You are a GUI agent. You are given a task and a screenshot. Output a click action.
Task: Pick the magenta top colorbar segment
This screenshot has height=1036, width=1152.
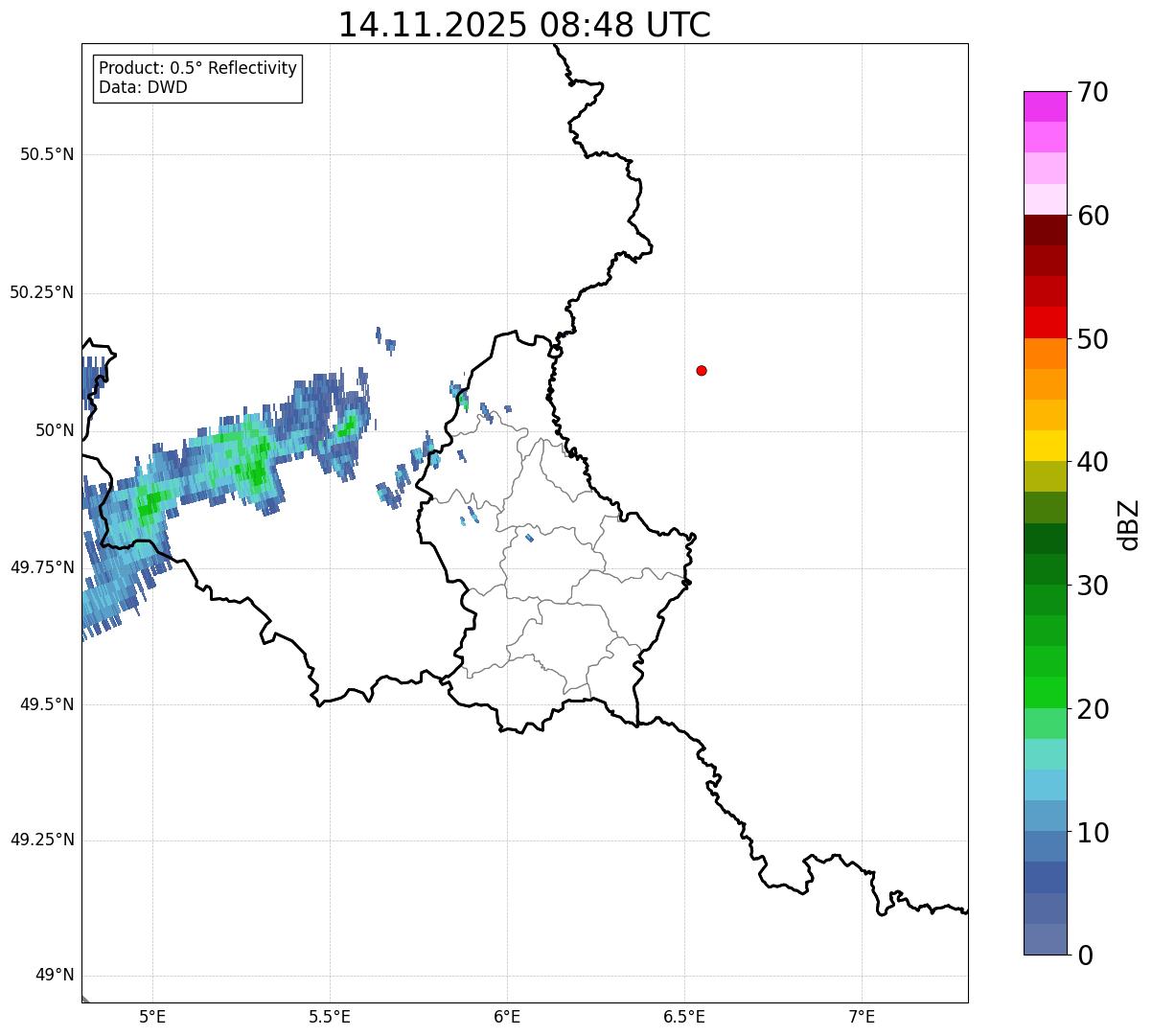tap(1045, 106)
